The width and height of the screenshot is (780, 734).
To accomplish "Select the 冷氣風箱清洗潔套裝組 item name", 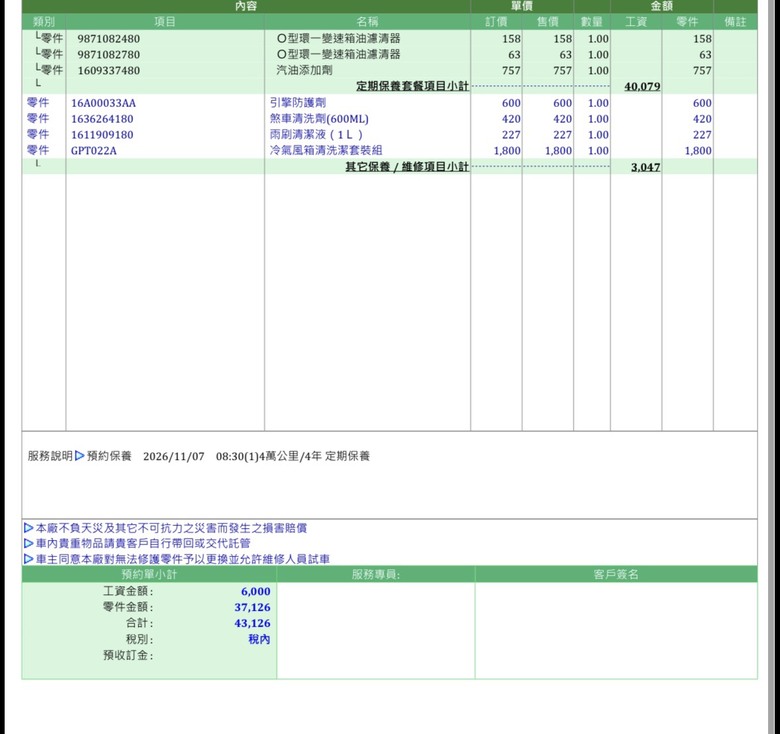I will click(x=326, y=150).
